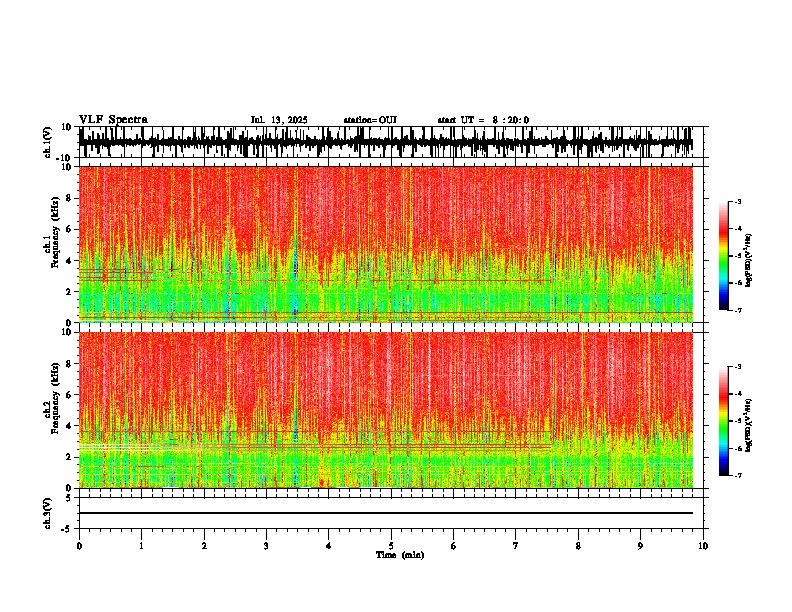The image size is (792, 612).
Task: Click the ch.2 color scale log(PSD) units label
Action: click(x=749, y=426)
